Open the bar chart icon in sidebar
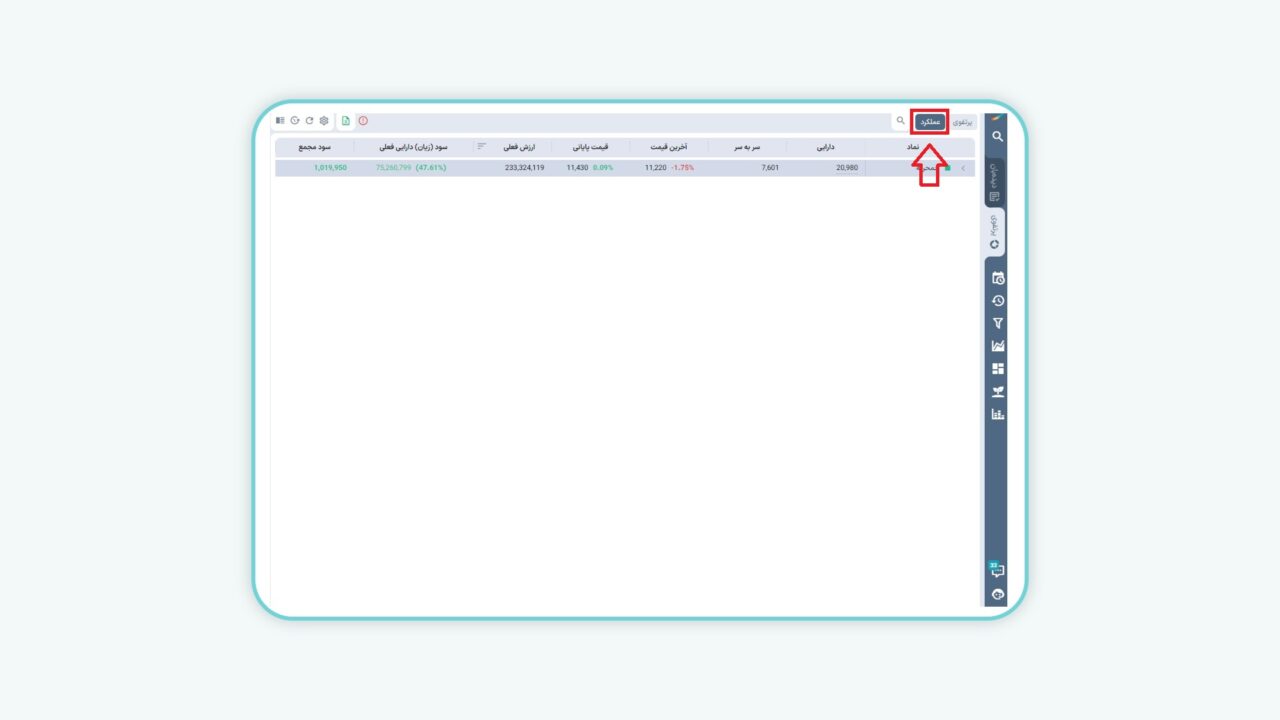This screenshot has width=1280, height=720. 997,414
